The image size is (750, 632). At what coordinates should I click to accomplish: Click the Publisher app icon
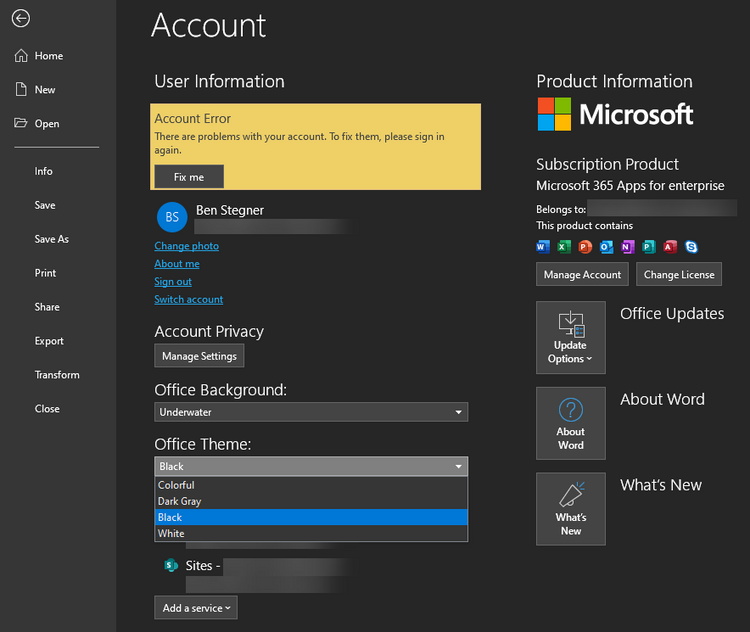pyautogui.click(x=649, y=247)
